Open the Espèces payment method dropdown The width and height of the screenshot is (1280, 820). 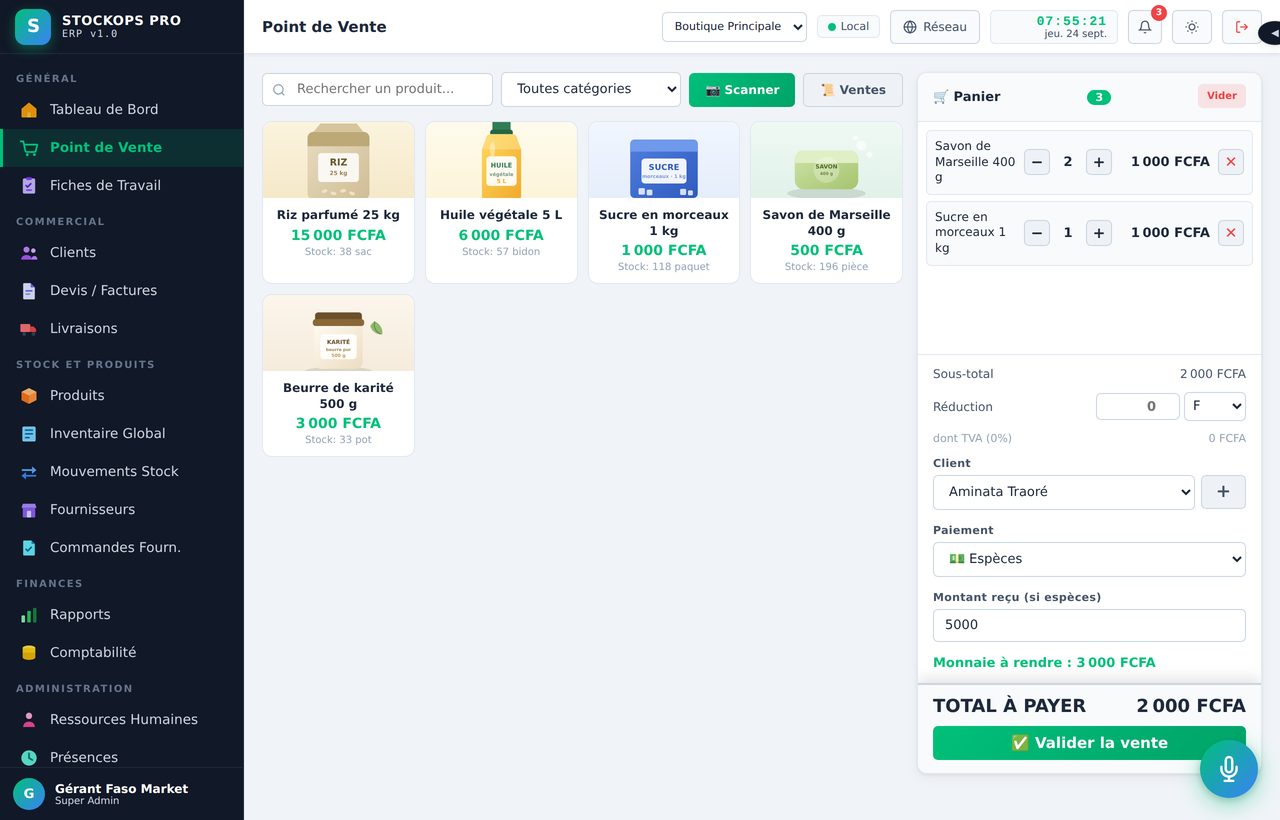tap(1089, 559)
